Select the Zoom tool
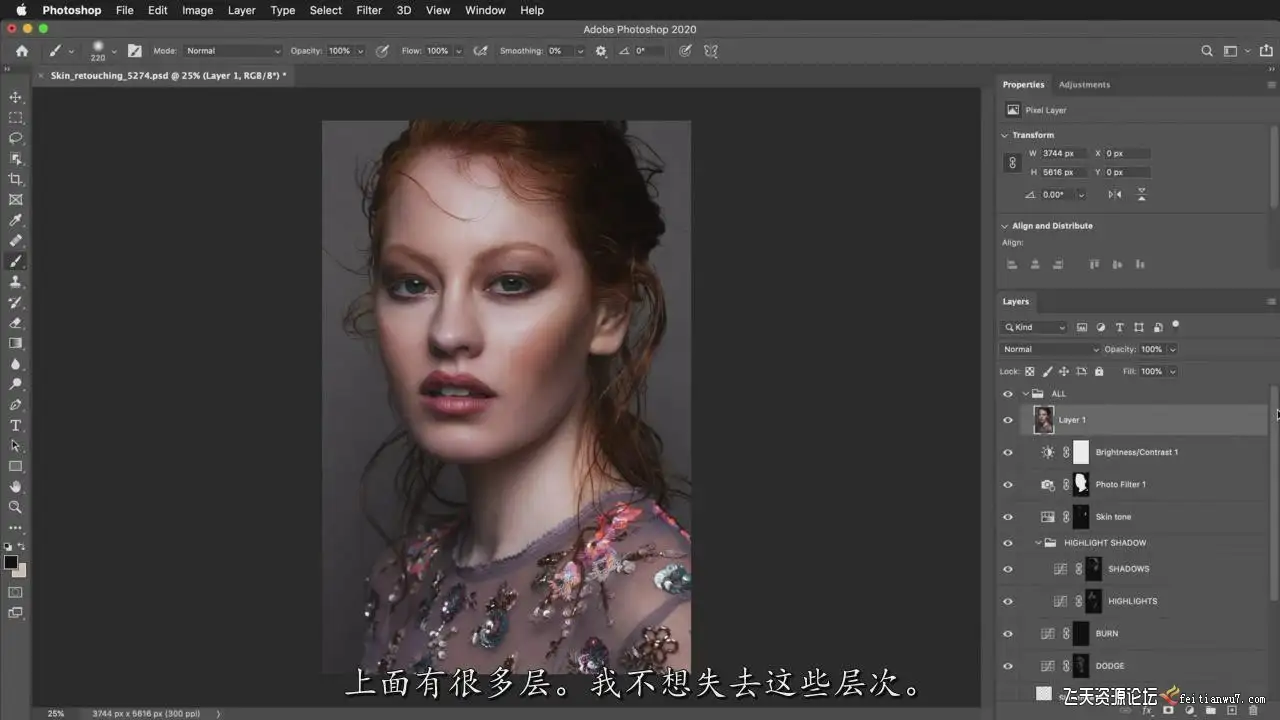The width and height of the screenshot is (1280, 720). (x=15, y=507)
